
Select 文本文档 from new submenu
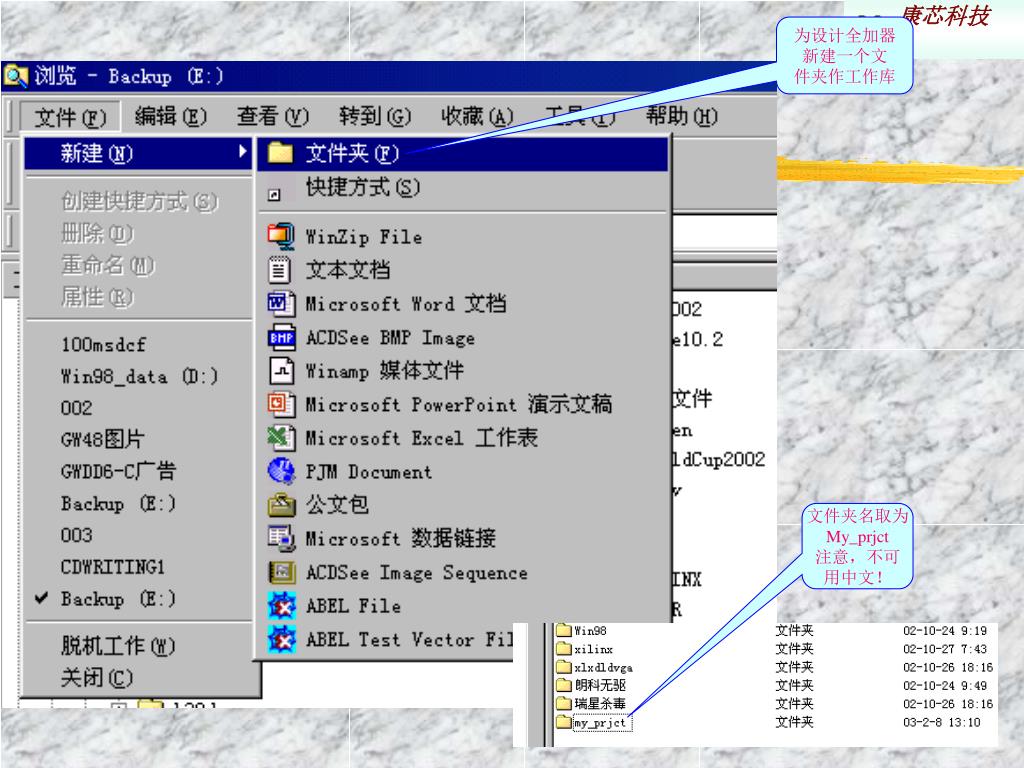pyautogui.click(x=462, y=270)
